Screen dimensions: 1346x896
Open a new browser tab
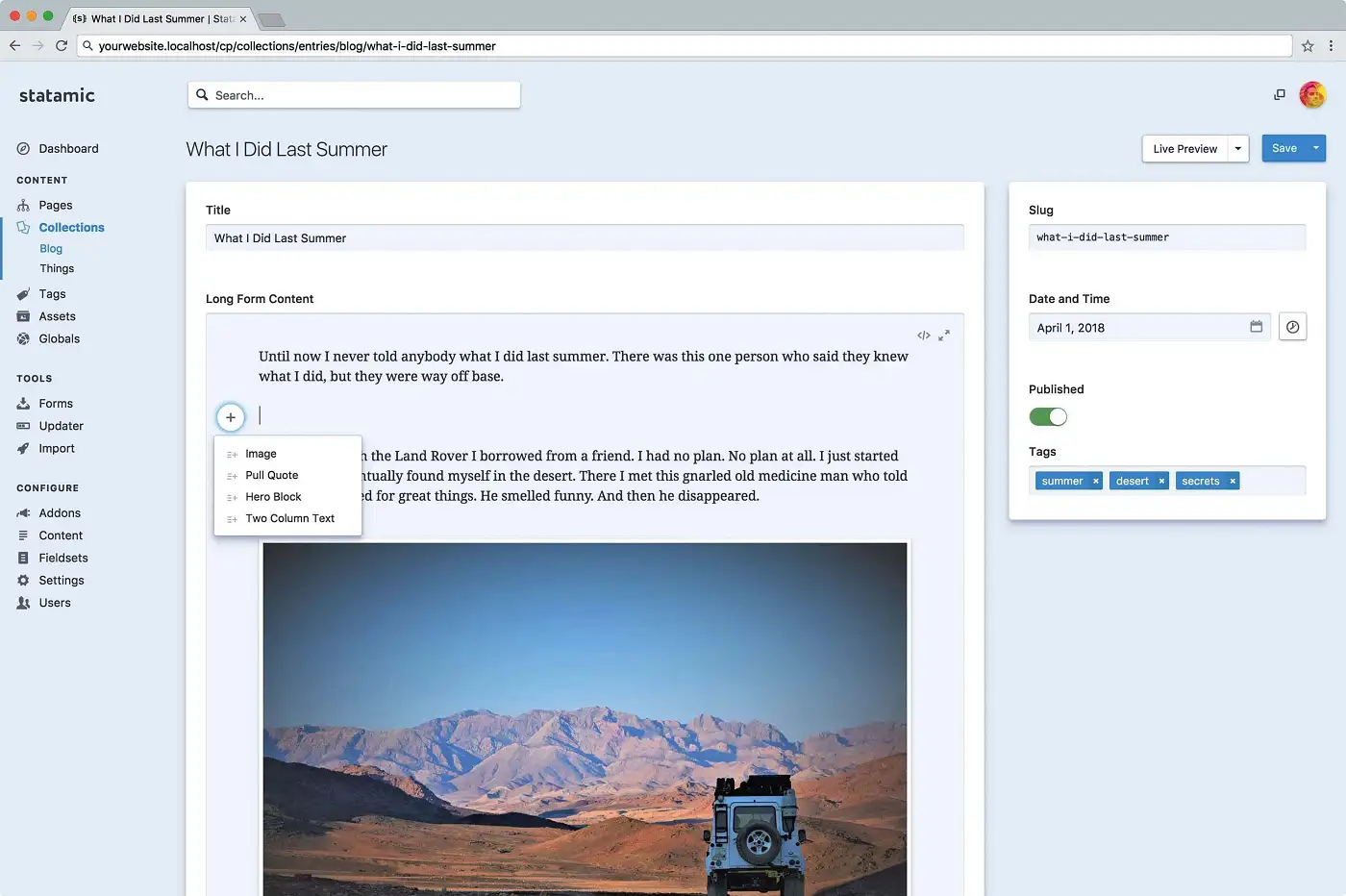pos(271,20)
